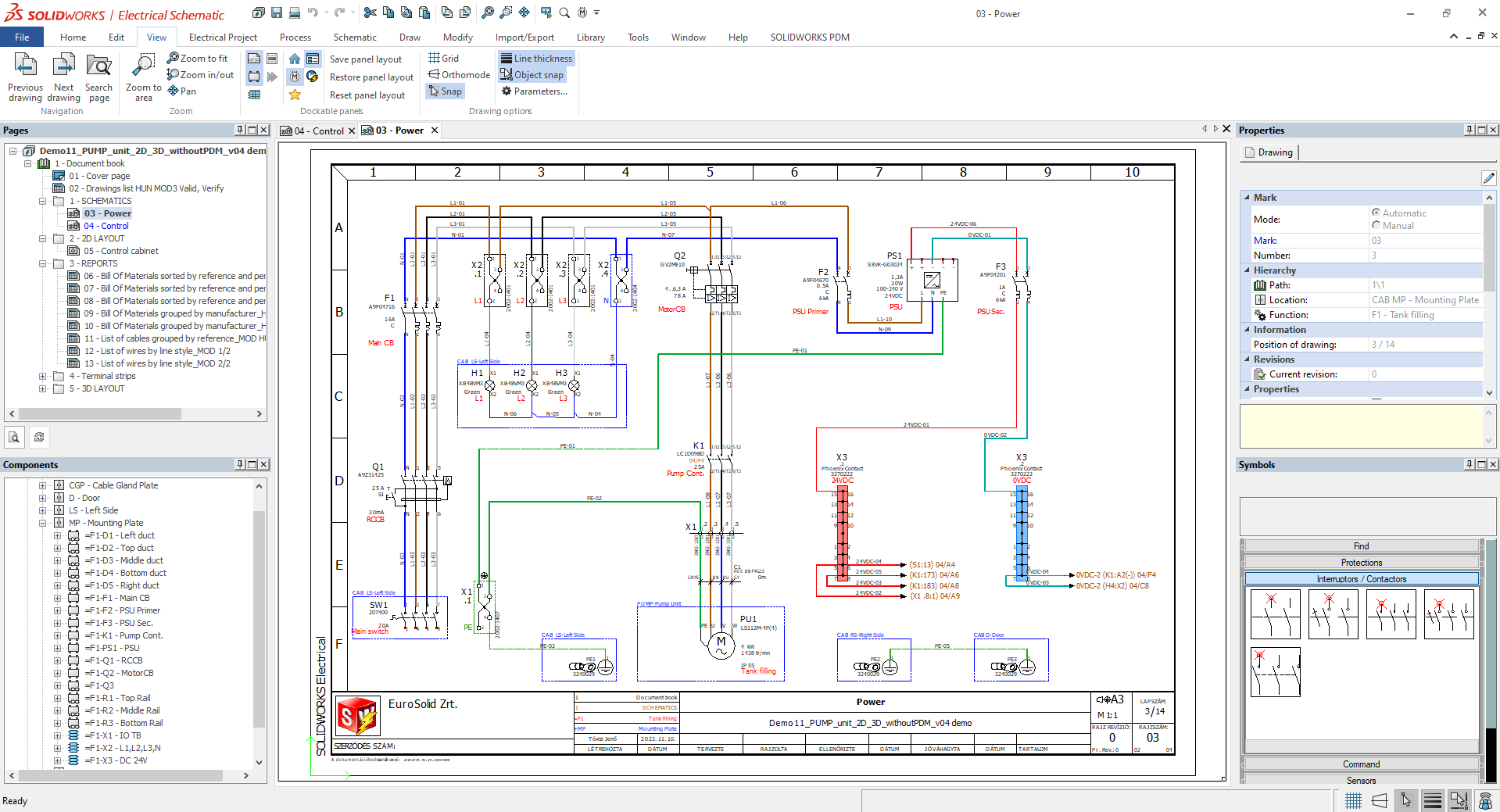The width and height of the screenshot is (1500, 812).
Task: Click the pencil edit icon in Properties
Action: click(x=1488, y=178)
